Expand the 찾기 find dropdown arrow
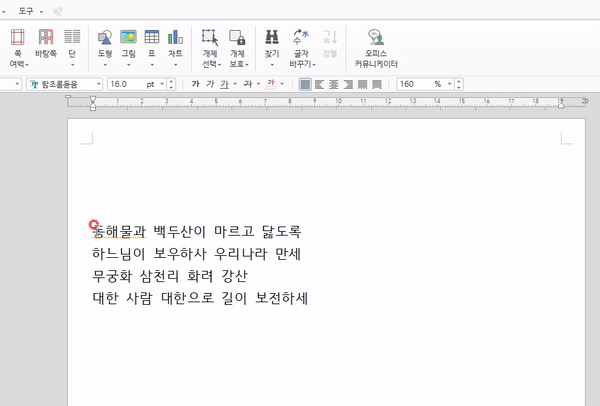Screen dimensions: 600x406 point(272,65)
